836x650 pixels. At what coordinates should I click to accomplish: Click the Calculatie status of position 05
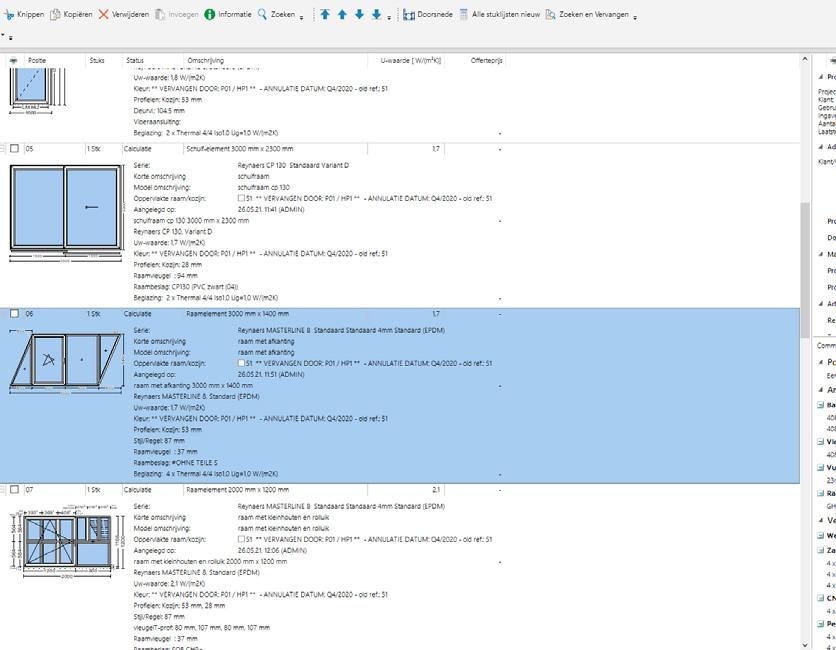pos(137,149)
